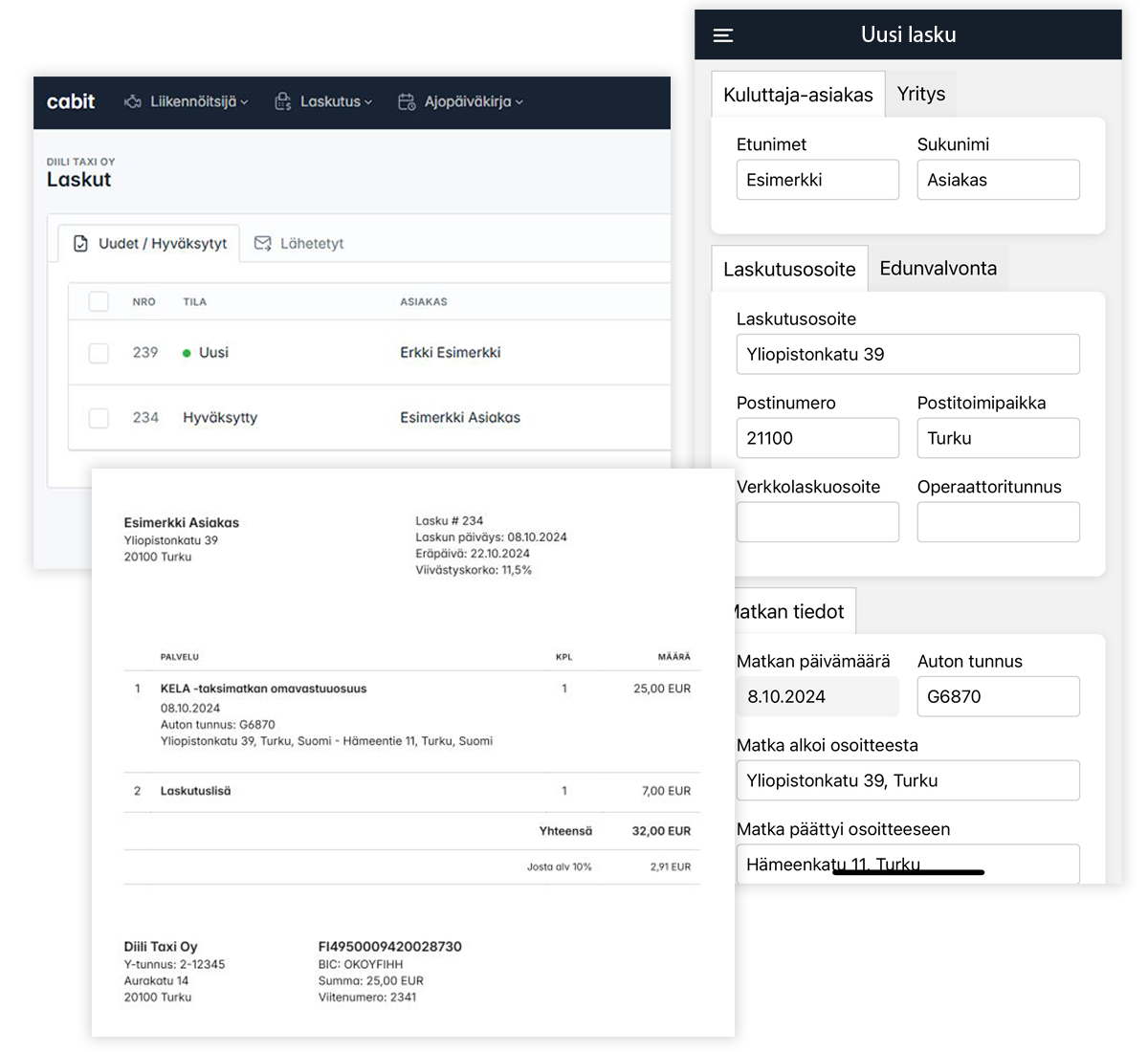Select the checkbox for invoice 234
This screenshot has width=1148, height=1052.
[x=99, y=418]
